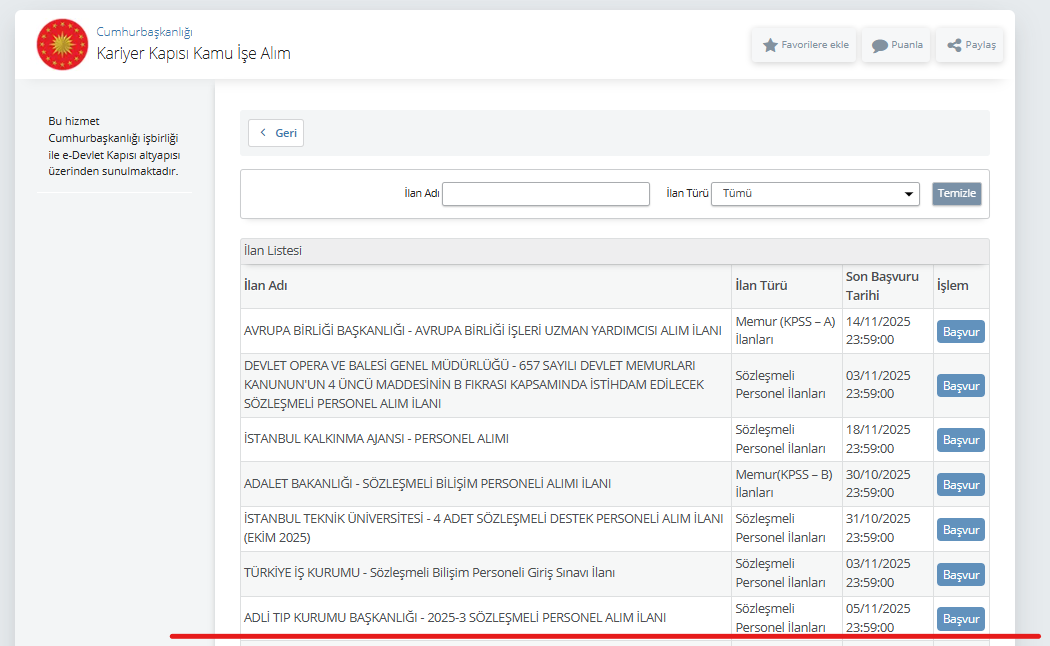Click Başvur for Adli Tıp Kurumu listing
The image size is (1050, 646).
click(960, 619)
